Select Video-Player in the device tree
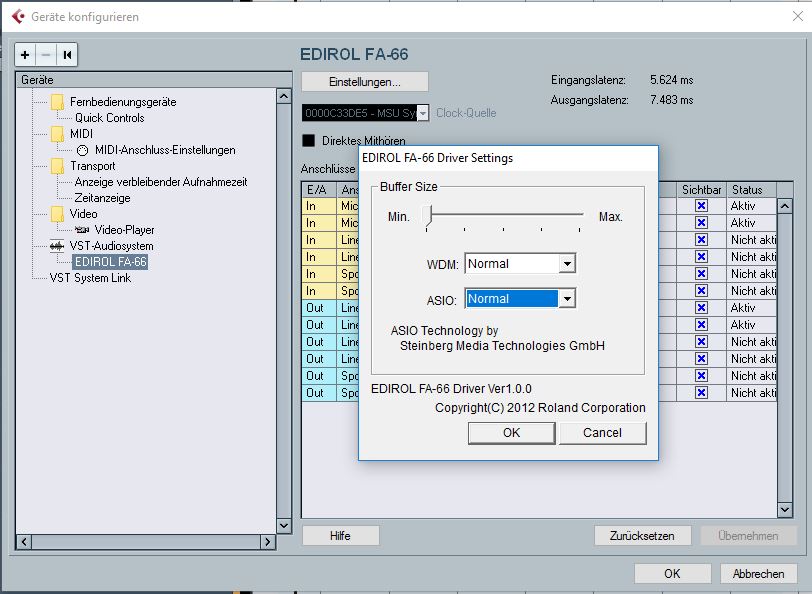812x594 pixels. coord(124,230)
